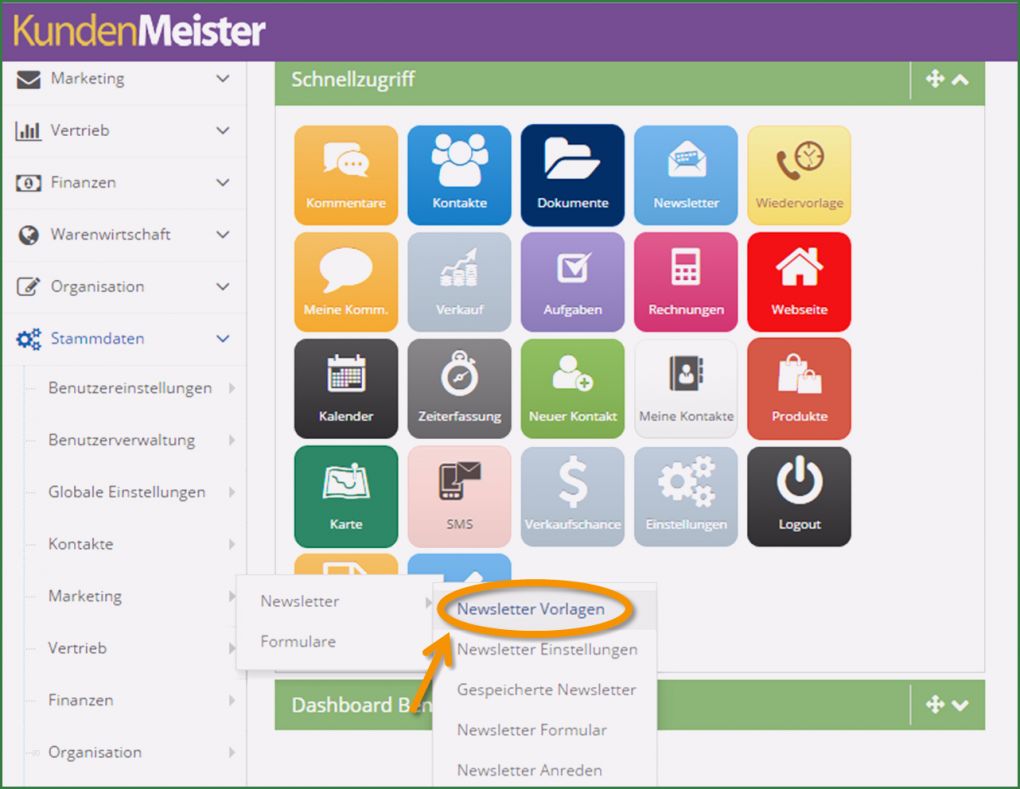1020x789 pixels.
Task: Open the Zeiterfassung stopwatch tile
Action: click(459, 388)
